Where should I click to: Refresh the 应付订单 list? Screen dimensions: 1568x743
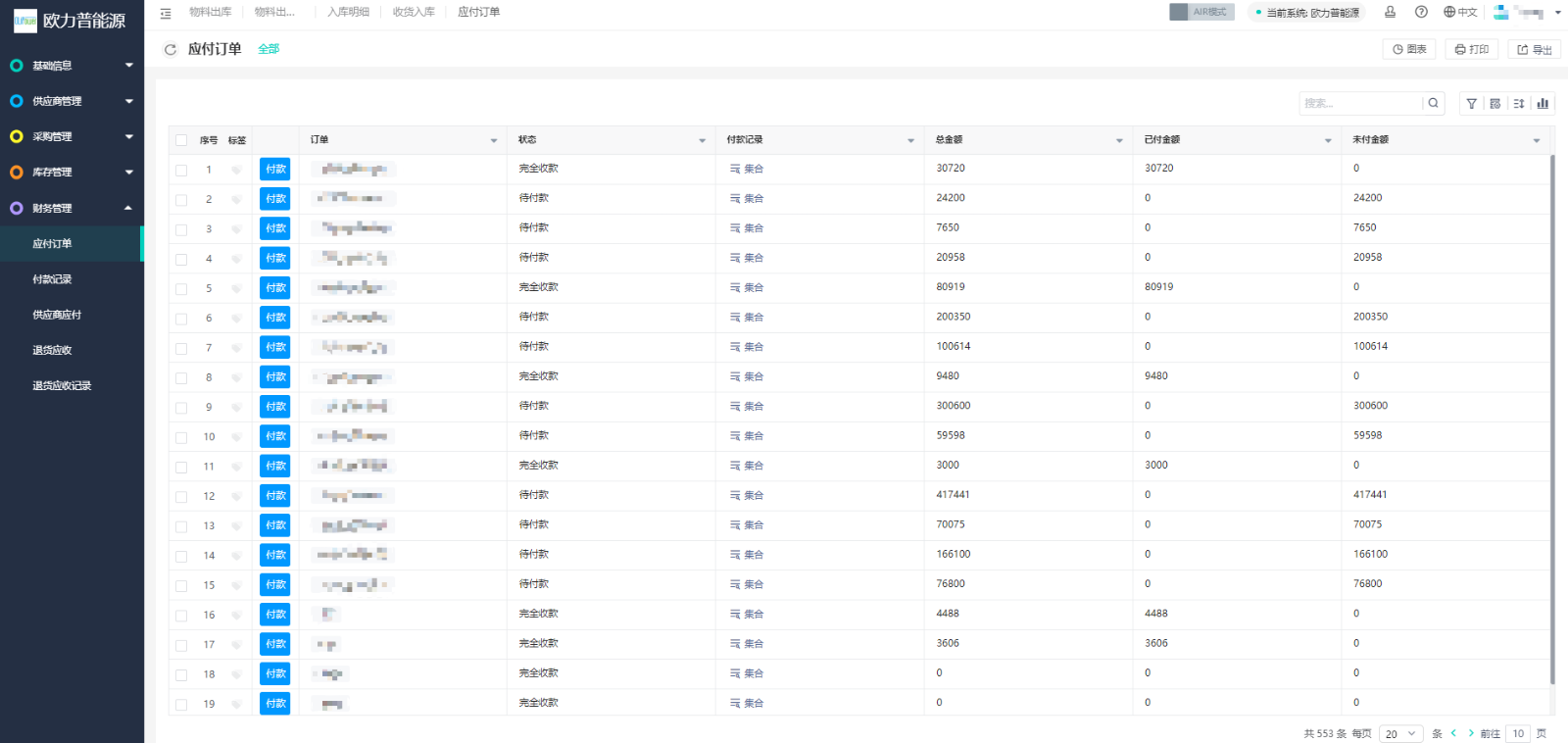[x=171, y=49]
